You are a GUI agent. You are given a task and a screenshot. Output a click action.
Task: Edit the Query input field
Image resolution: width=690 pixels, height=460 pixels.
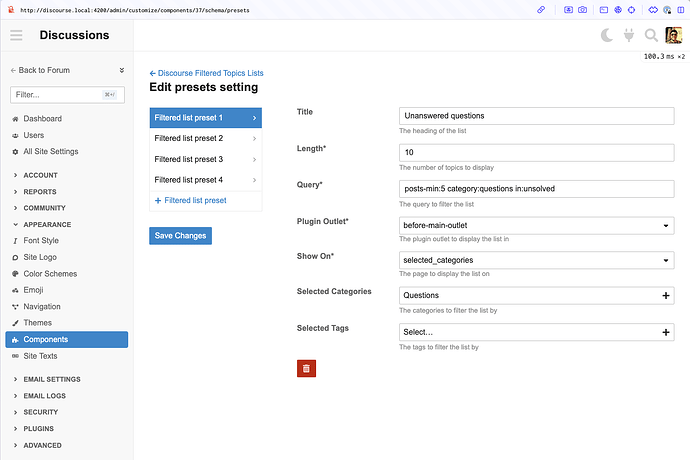pos(536,189)
